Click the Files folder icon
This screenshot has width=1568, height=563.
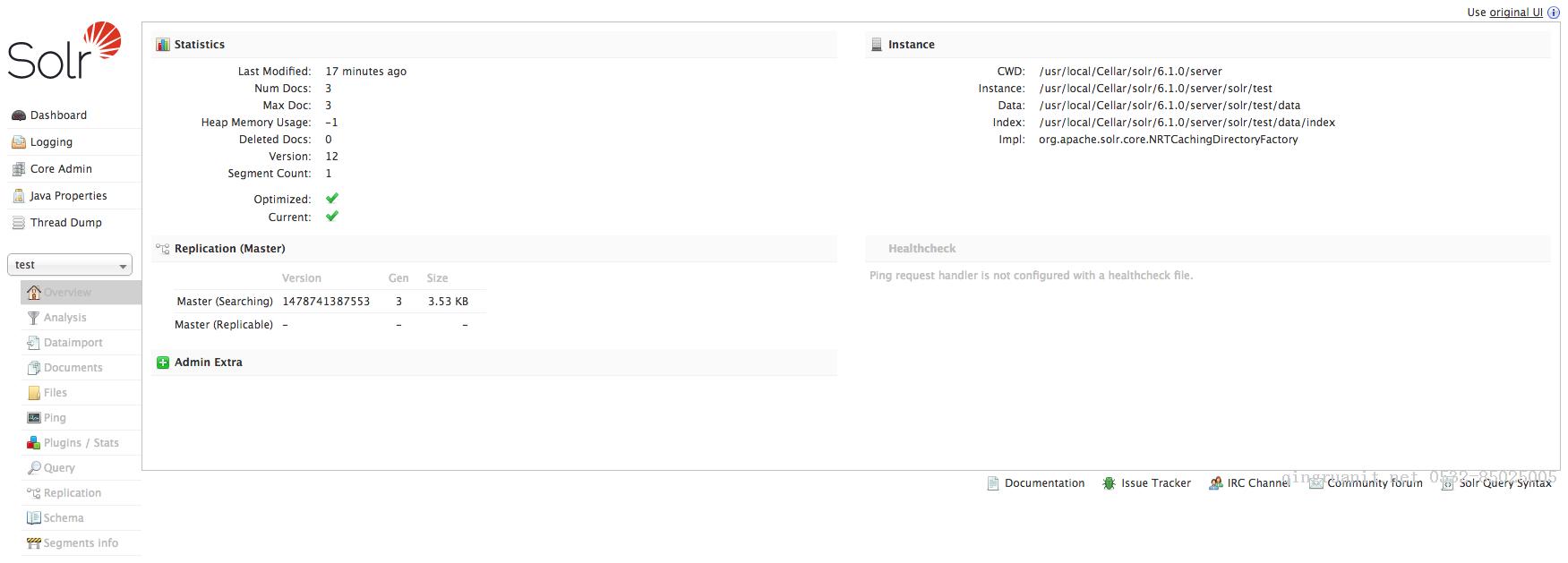pos(34,393)
